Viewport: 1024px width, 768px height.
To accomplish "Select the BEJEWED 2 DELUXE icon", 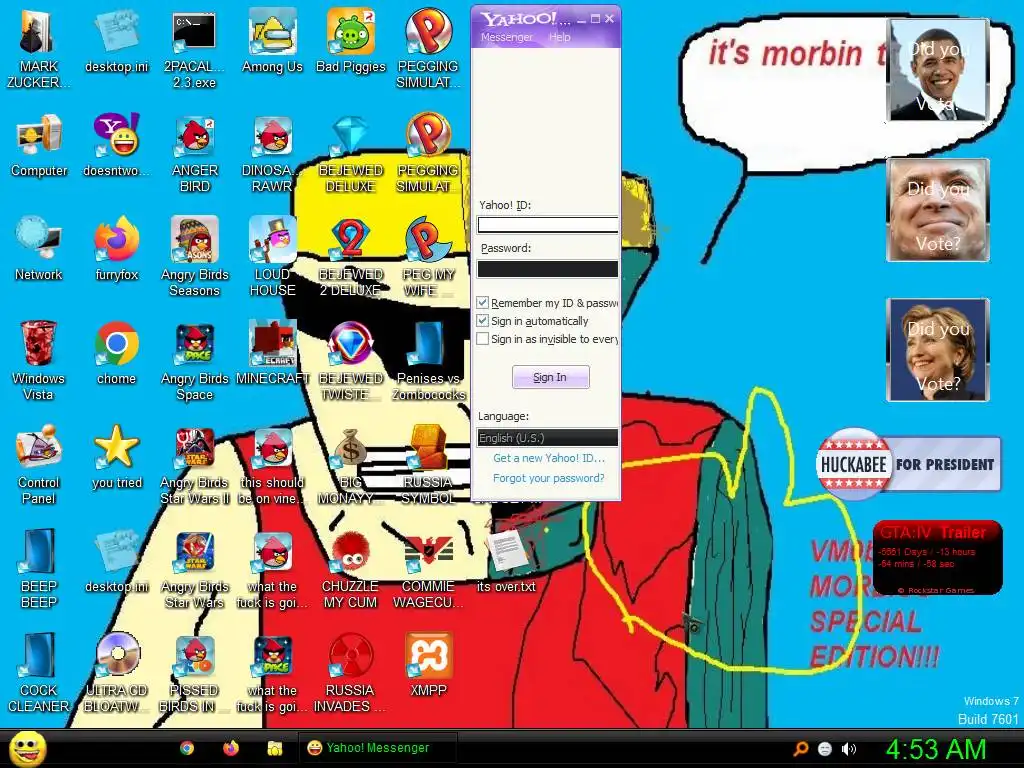I will point(351,257).
